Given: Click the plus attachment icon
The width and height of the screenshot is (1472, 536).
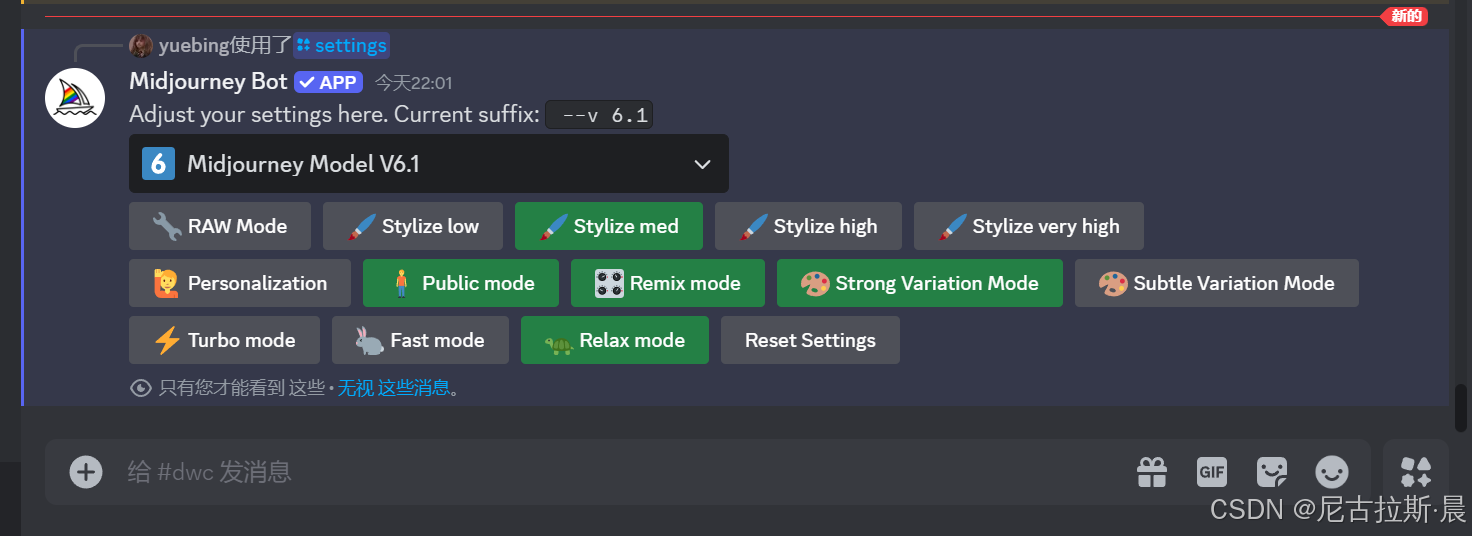Looking at the screenshot, I should [x=86, y=472].
